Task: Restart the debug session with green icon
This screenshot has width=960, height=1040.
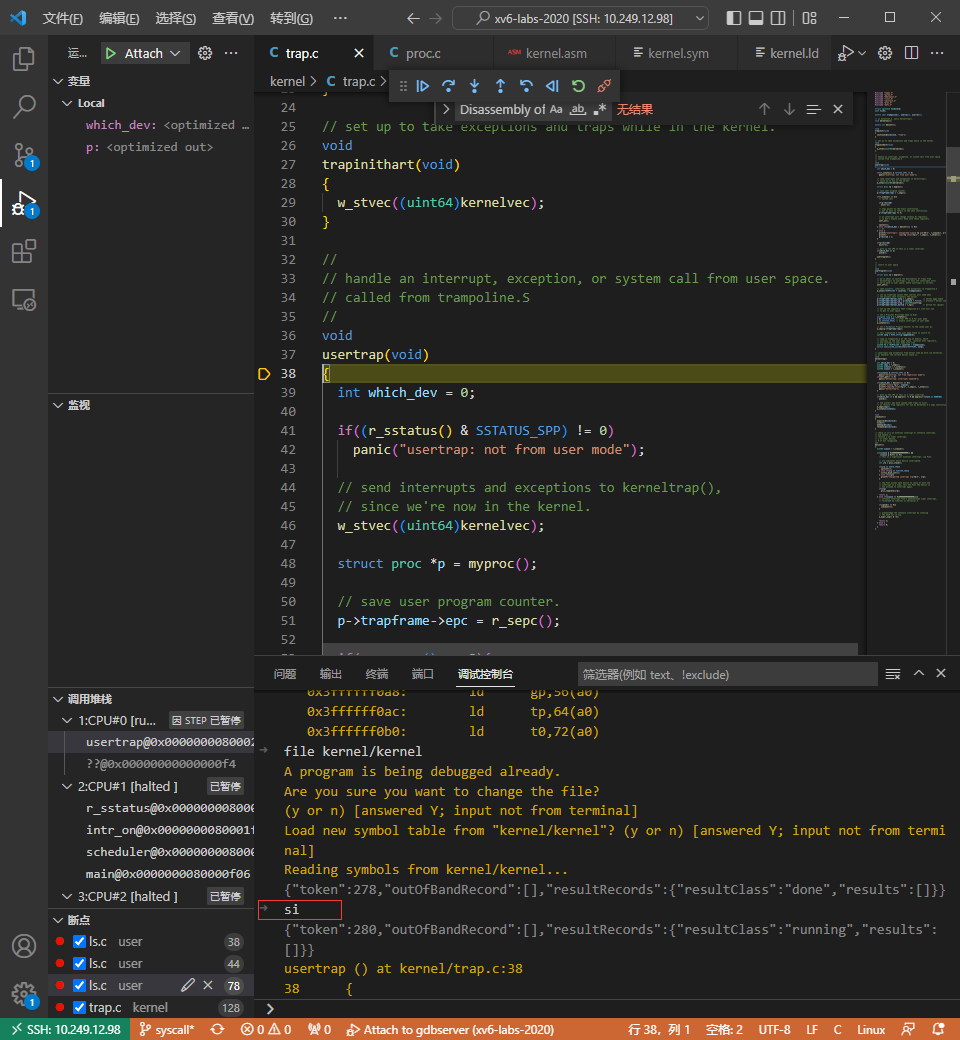Action: tap(578, 86)
